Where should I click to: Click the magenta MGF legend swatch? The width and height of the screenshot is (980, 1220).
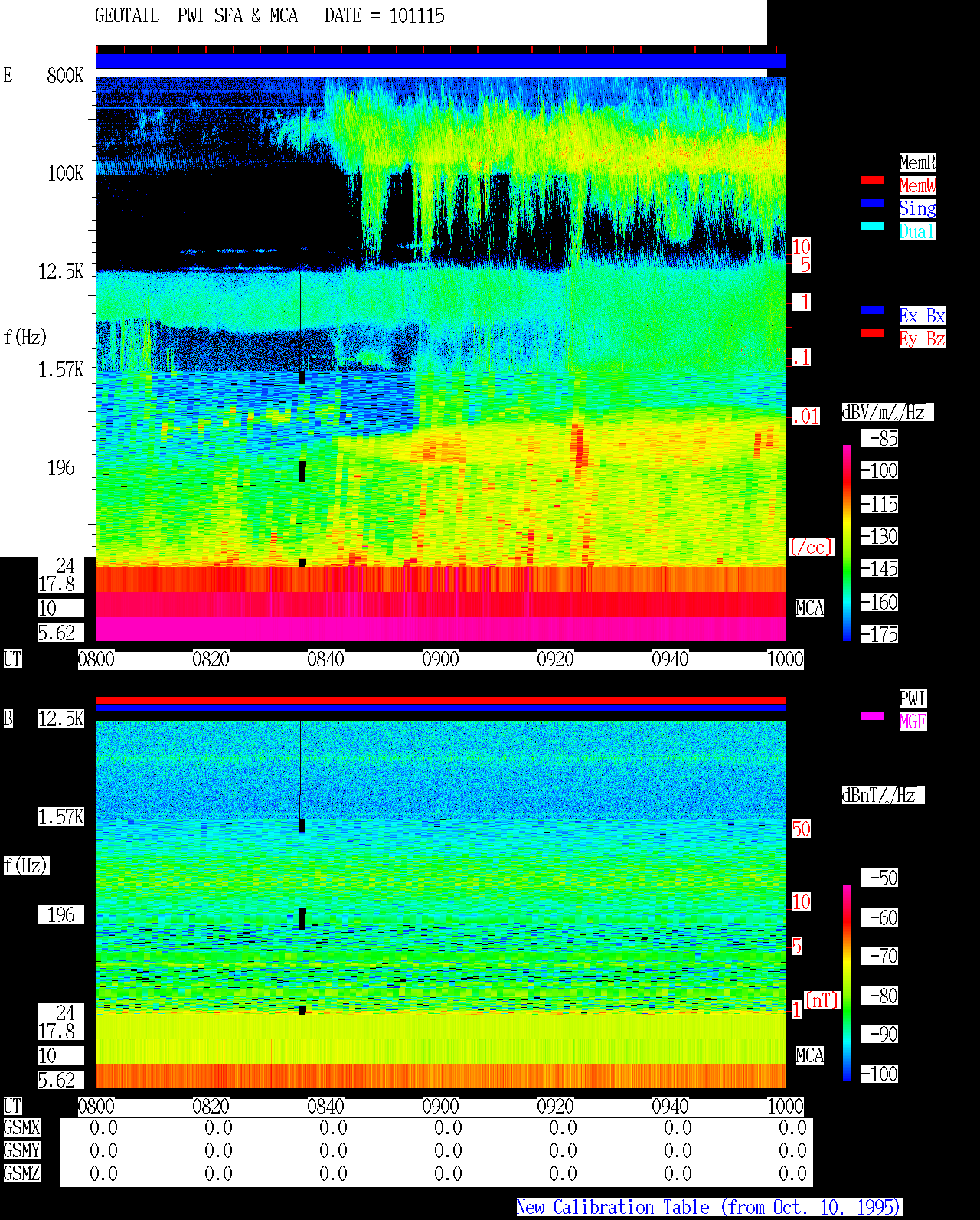click(873, 717)
